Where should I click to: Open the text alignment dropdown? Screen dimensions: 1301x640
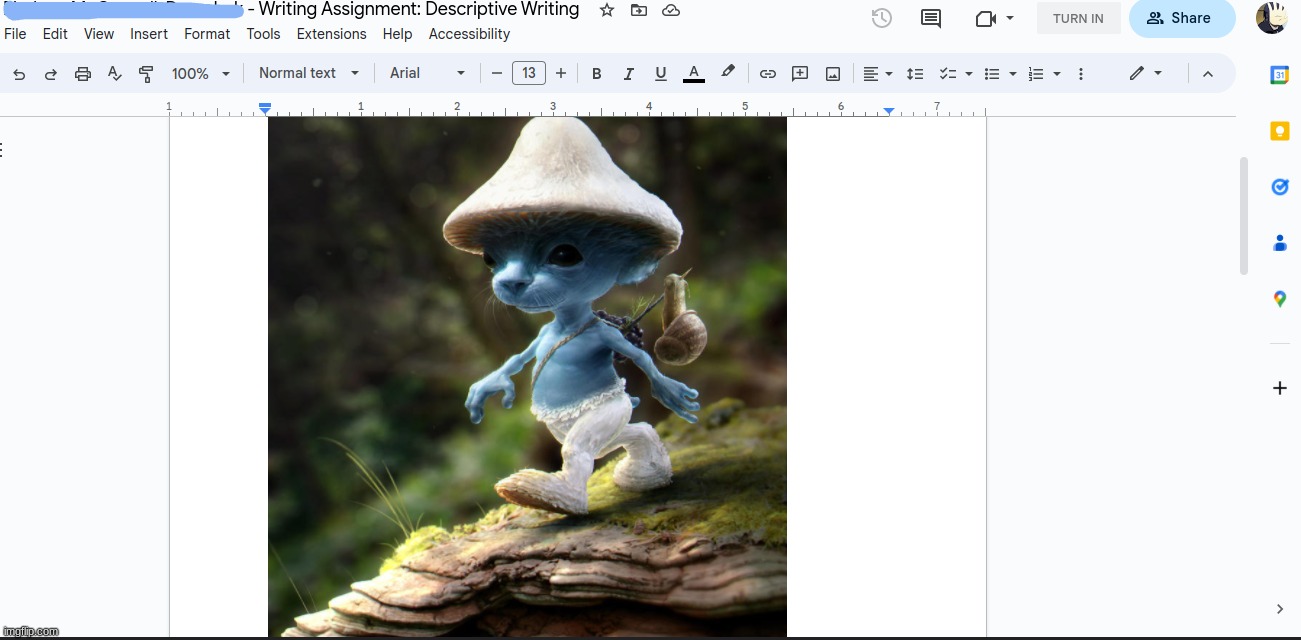pos(878,74)
